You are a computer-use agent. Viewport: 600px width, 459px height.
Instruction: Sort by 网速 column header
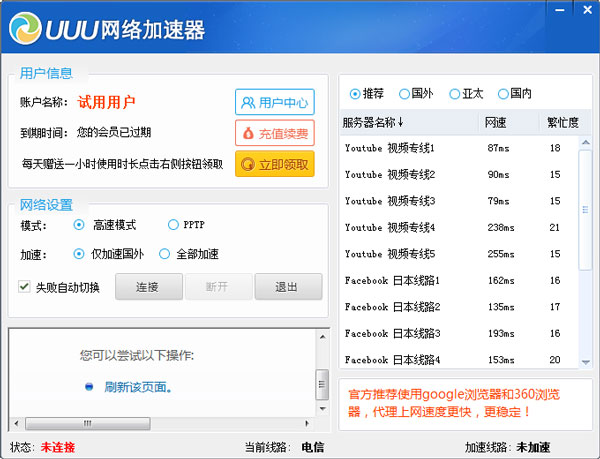(509, 122)
